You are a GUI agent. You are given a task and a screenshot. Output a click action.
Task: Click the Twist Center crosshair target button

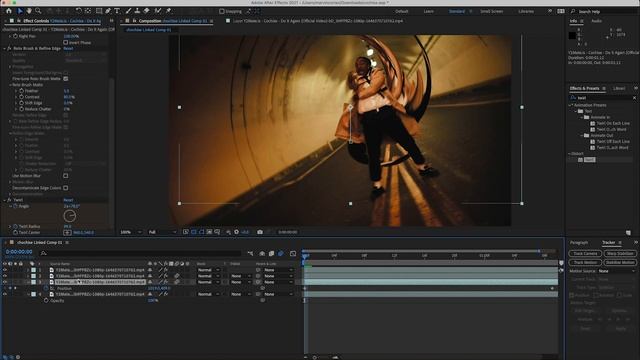click(67, 233)
